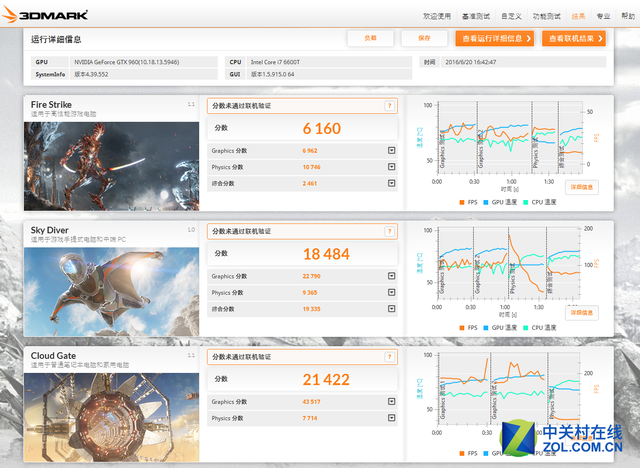Click Cloud Gate FPS orange legend swatch
This screenshot has height=468, width=640.
[x=462, y=453]
